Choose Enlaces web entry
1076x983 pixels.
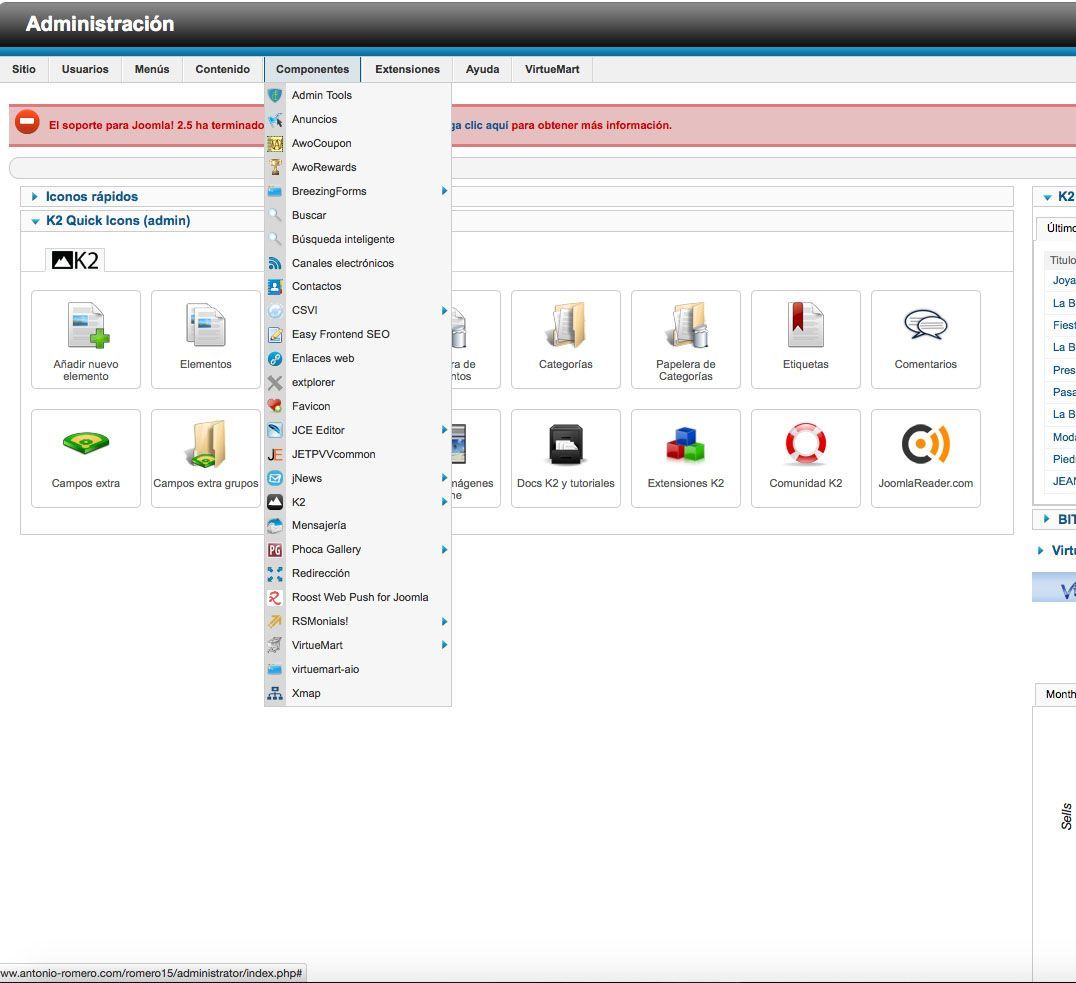358,358
